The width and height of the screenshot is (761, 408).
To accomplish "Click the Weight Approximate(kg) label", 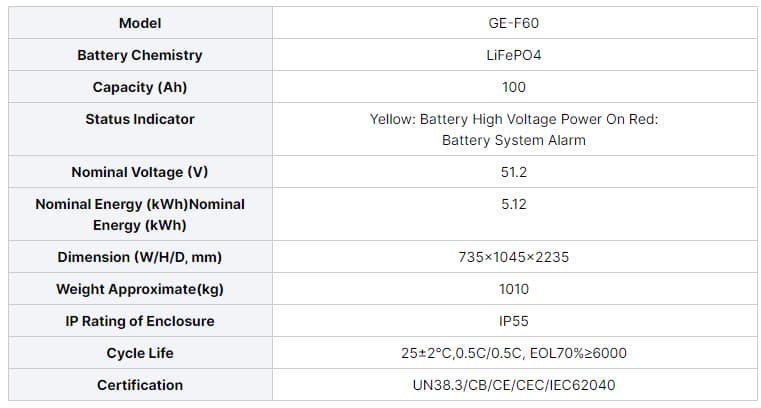I will pyautogui.click(x=140, y=289).
